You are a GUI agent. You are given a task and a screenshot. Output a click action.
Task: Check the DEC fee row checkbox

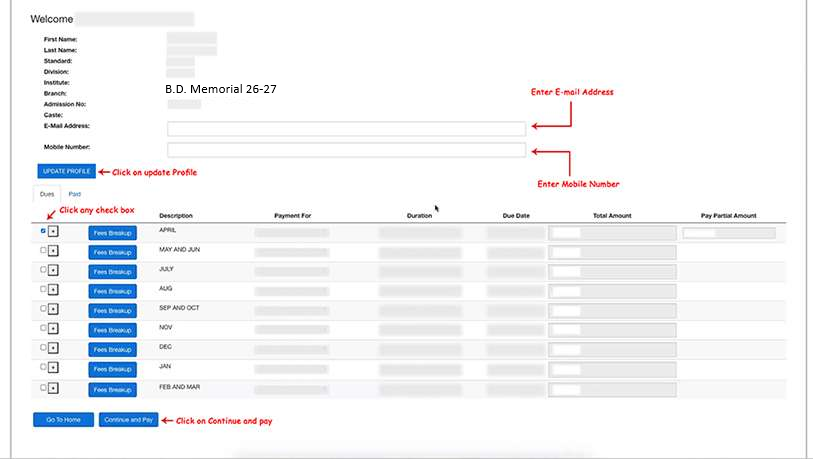pos(43,347)
